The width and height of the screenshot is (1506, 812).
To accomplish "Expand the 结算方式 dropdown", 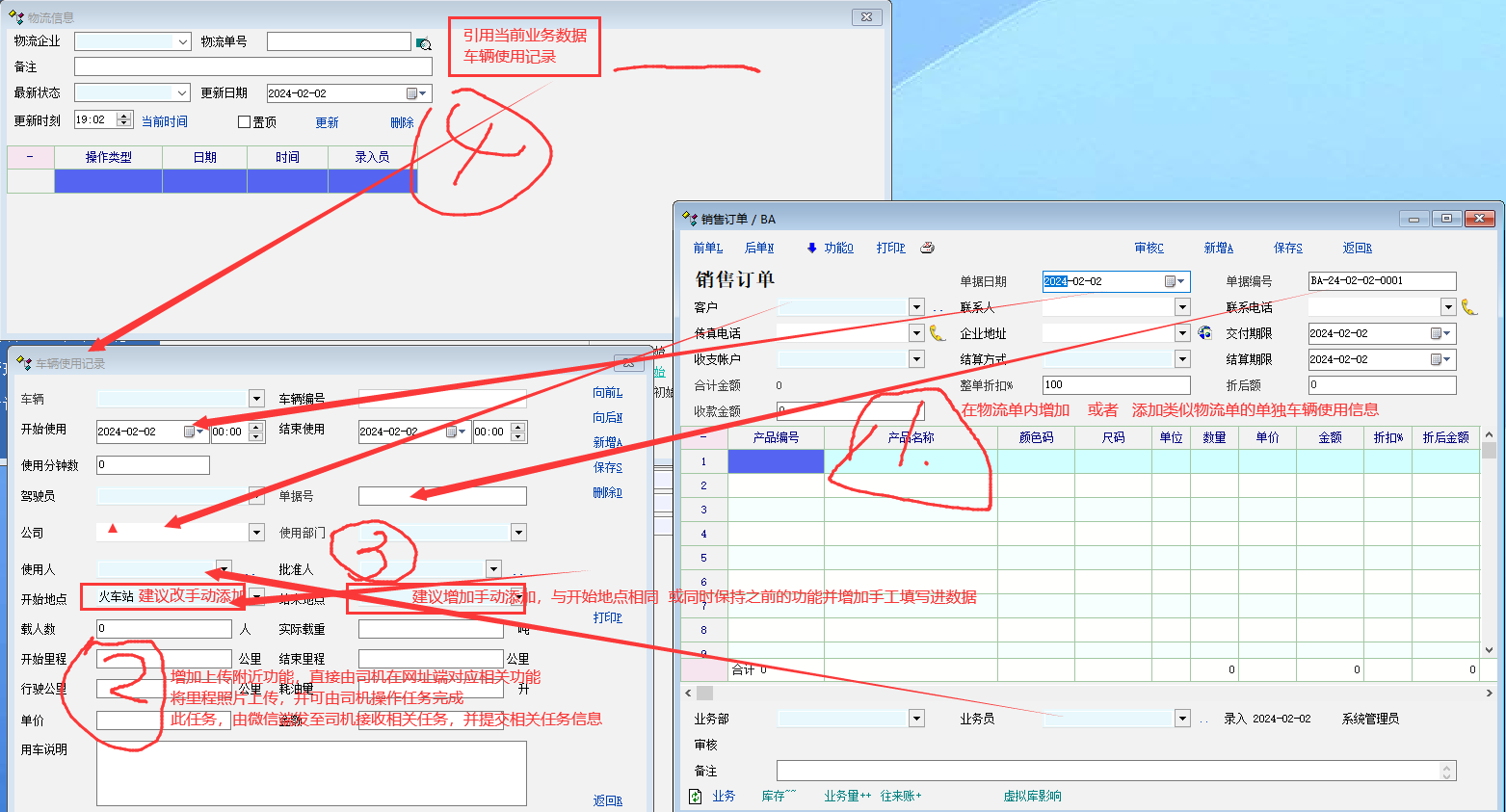I will 1182,359.
